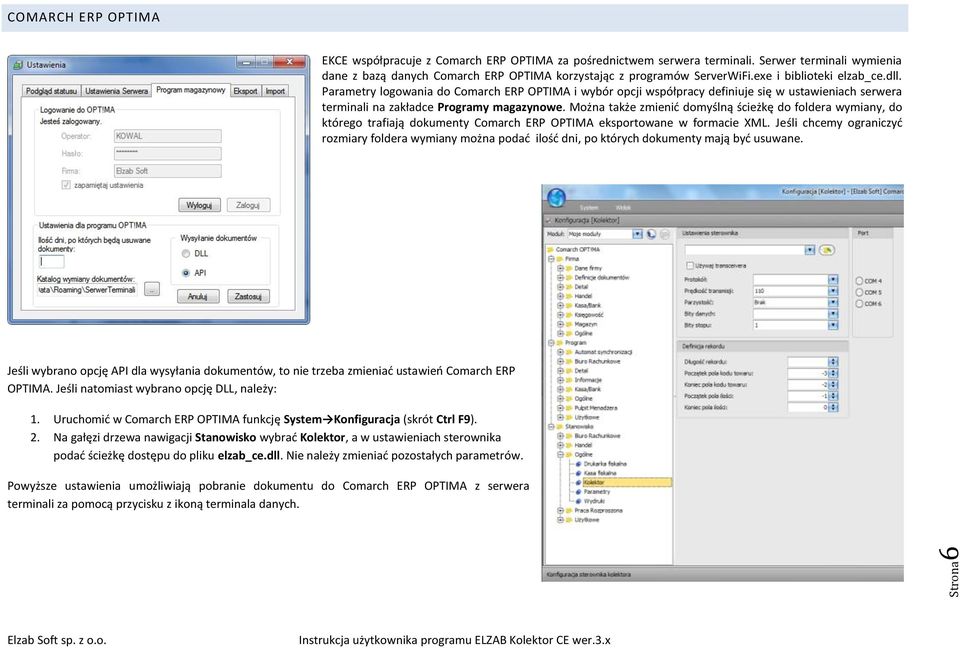Switch to the Eksport tab
The image size is (960, 648).
coord(245,91)
